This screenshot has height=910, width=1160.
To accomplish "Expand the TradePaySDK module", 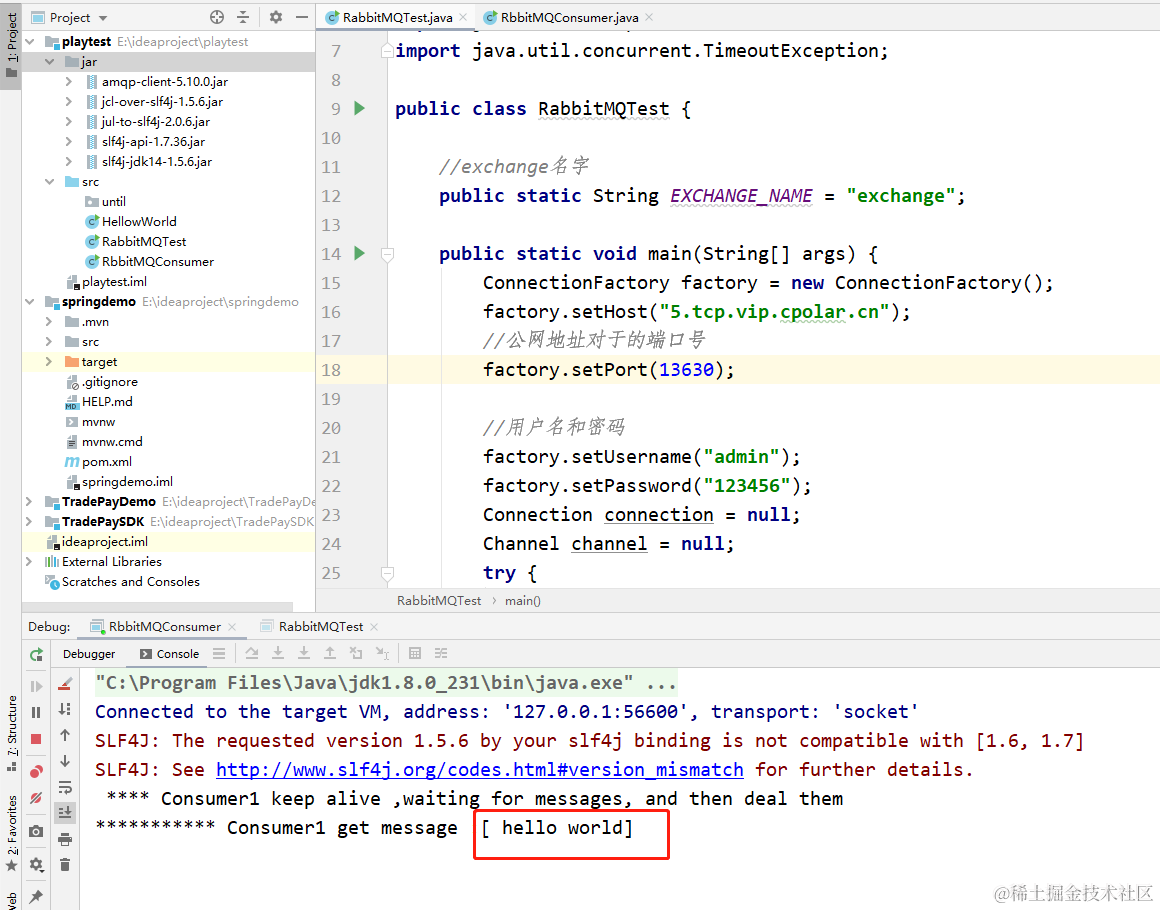I will click(x=30, y=522).
